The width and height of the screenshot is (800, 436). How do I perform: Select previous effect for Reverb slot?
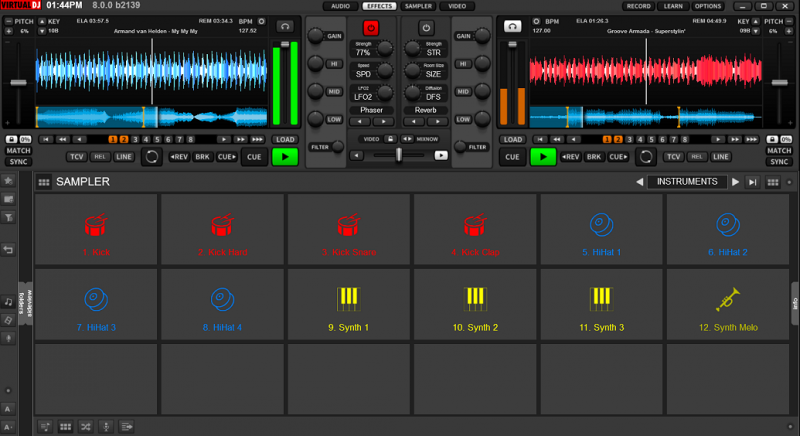pos(414,122)
